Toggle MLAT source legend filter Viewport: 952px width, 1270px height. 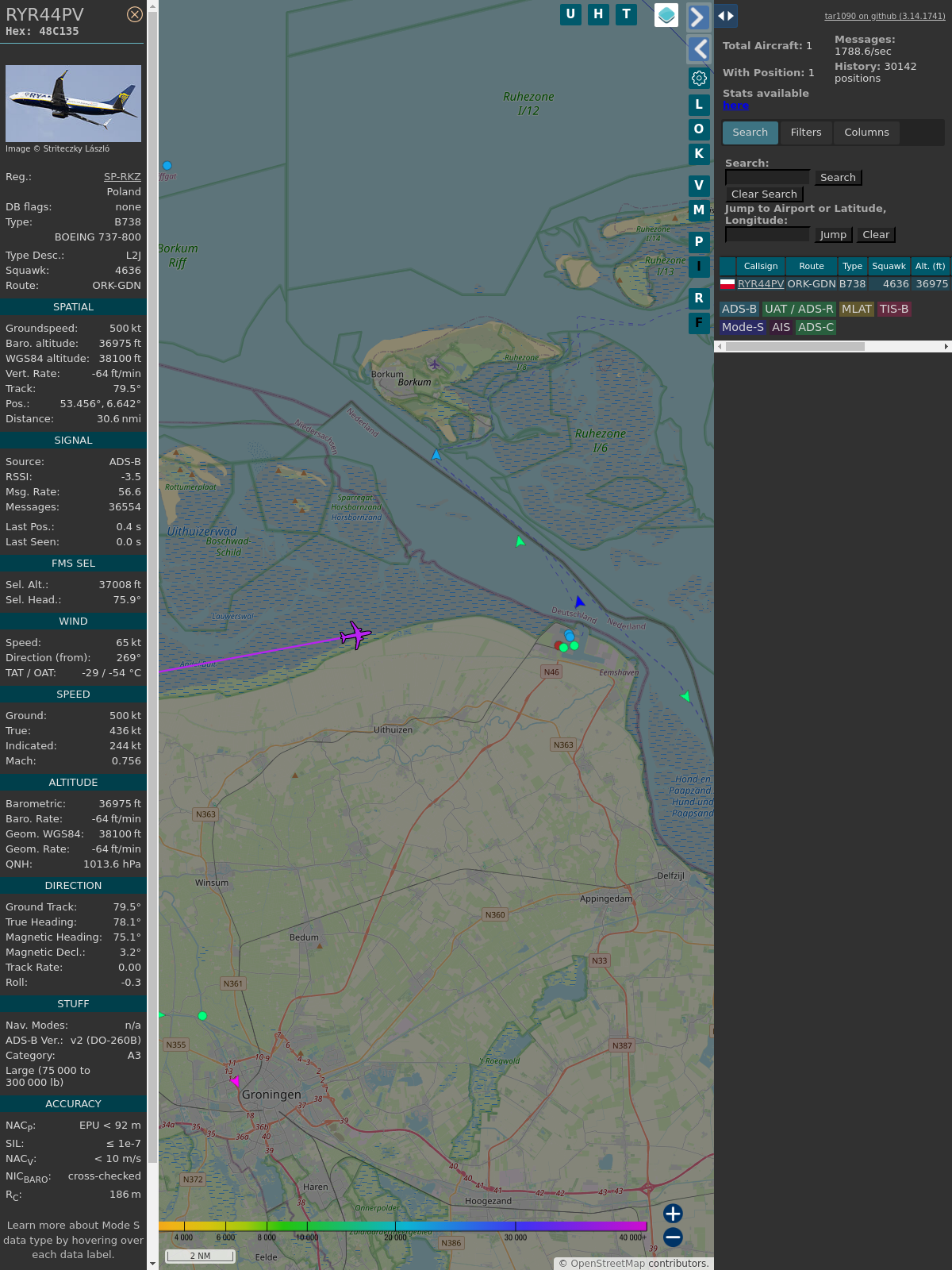point(857,310)
